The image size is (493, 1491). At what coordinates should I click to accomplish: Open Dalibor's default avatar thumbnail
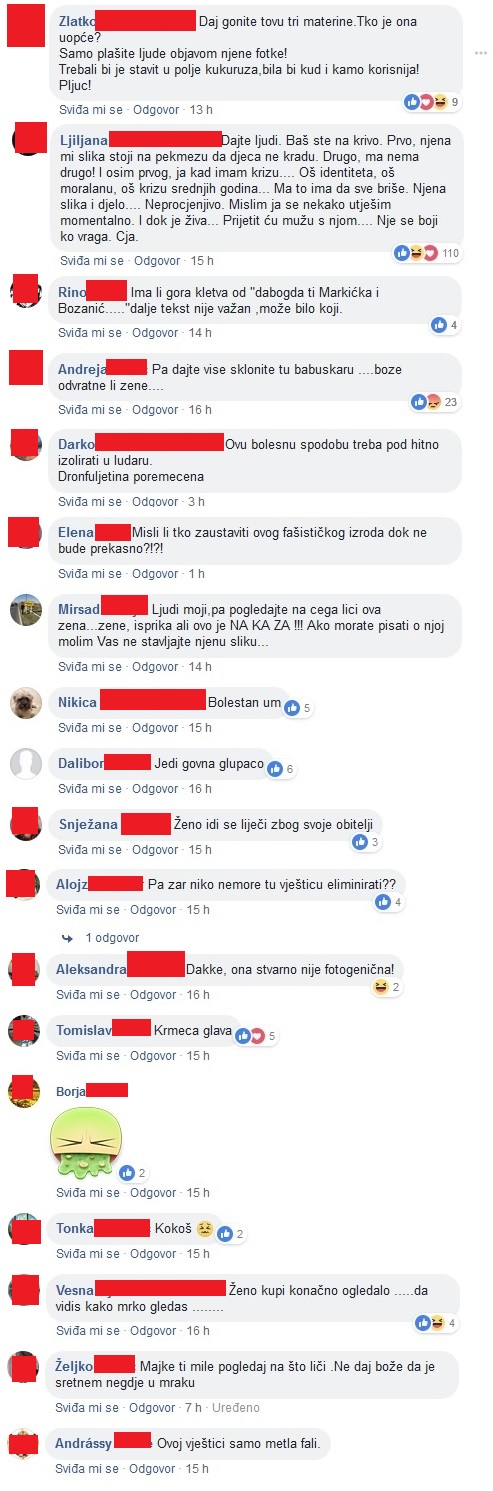click(x=24, y=764)
